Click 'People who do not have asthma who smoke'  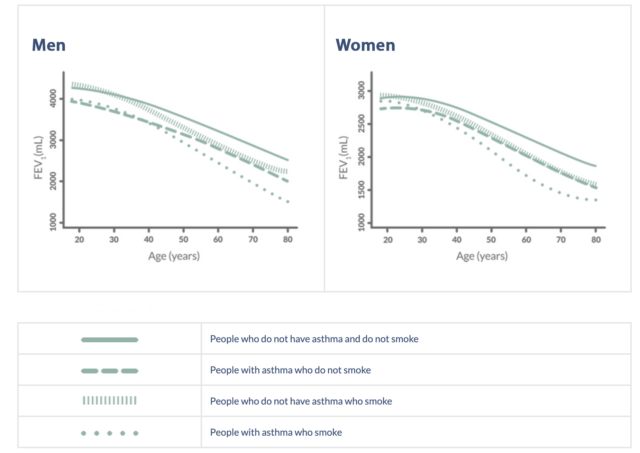(x=300, y=401)
